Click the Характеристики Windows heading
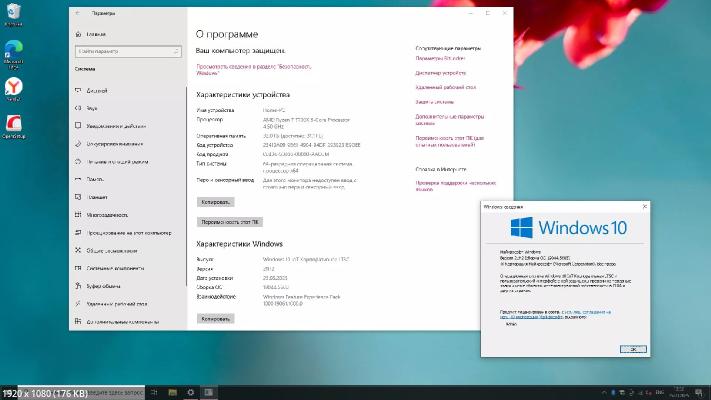Screen dimensions: 711x400 pyautogui.click(x=239, y=244)
